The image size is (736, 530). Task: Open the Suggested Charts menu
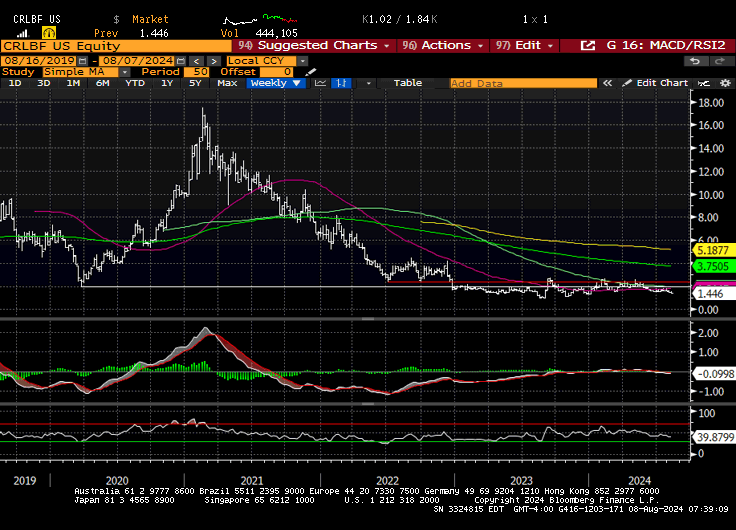[x=314, y=46]
